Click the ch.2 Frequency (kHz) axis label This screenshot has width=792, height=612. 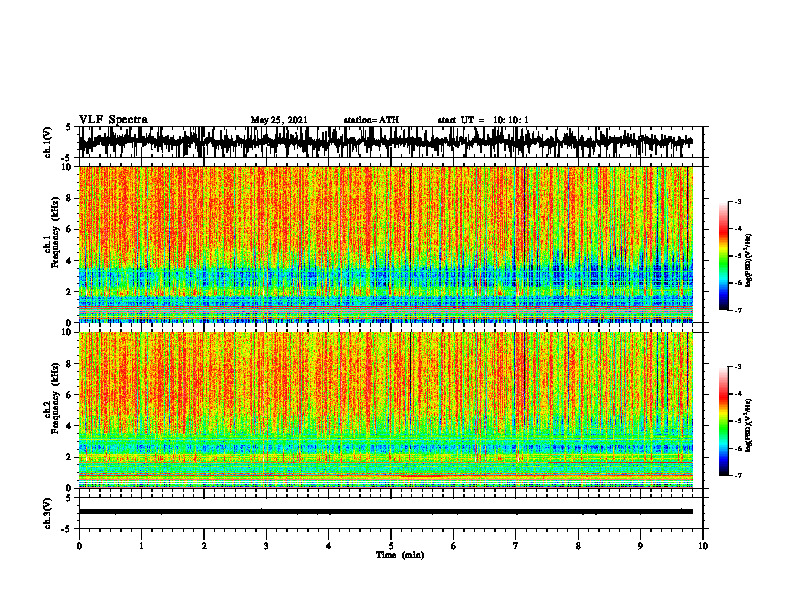(x=52, y=398)
